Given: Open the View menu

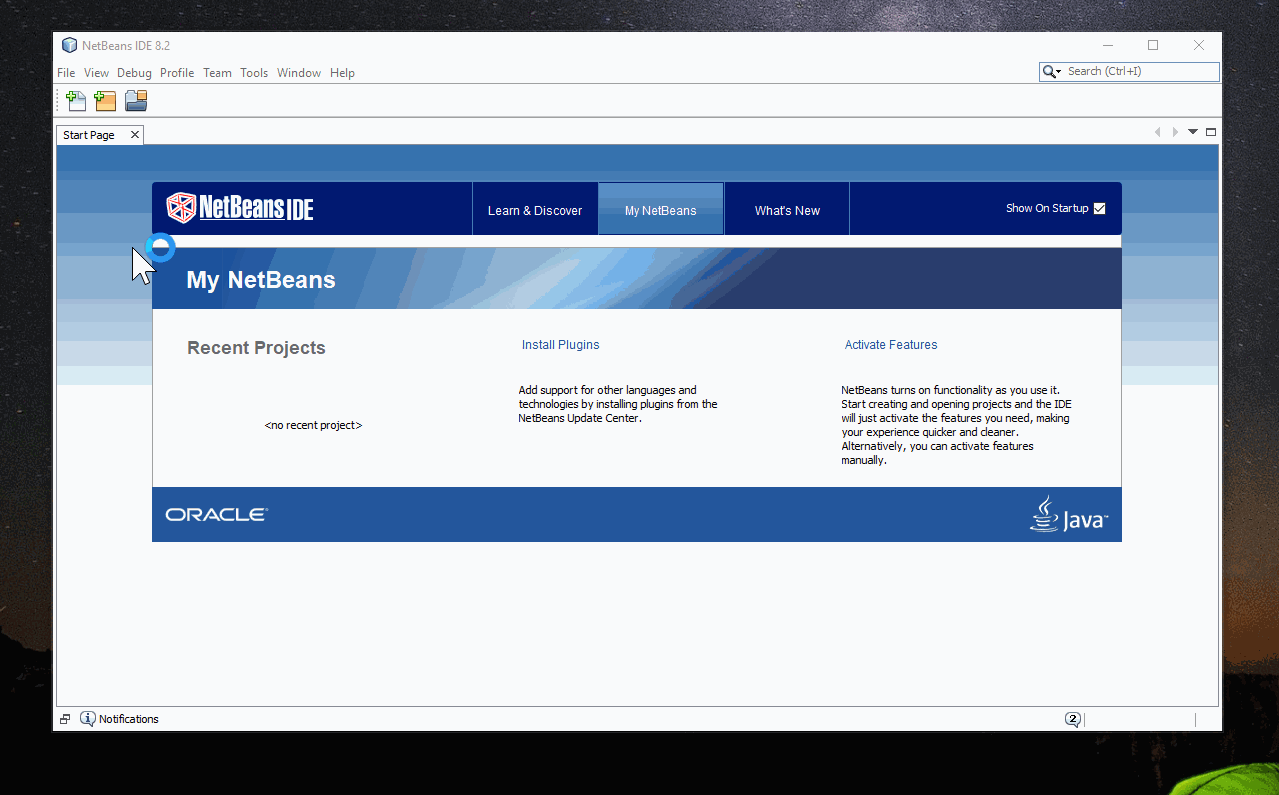Looking at the screenshot, I should pos(97,73).
